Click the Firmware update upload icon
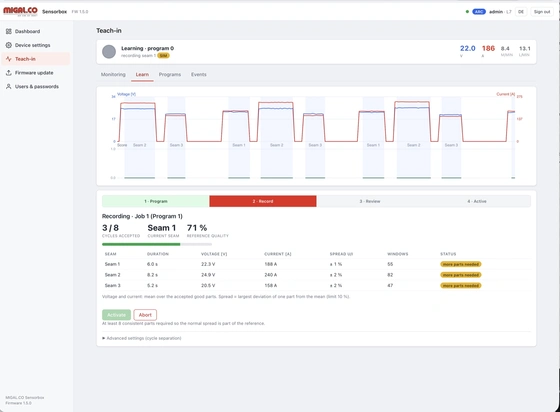The width and height of the screenshot is (560, 412). click(9, 73)
